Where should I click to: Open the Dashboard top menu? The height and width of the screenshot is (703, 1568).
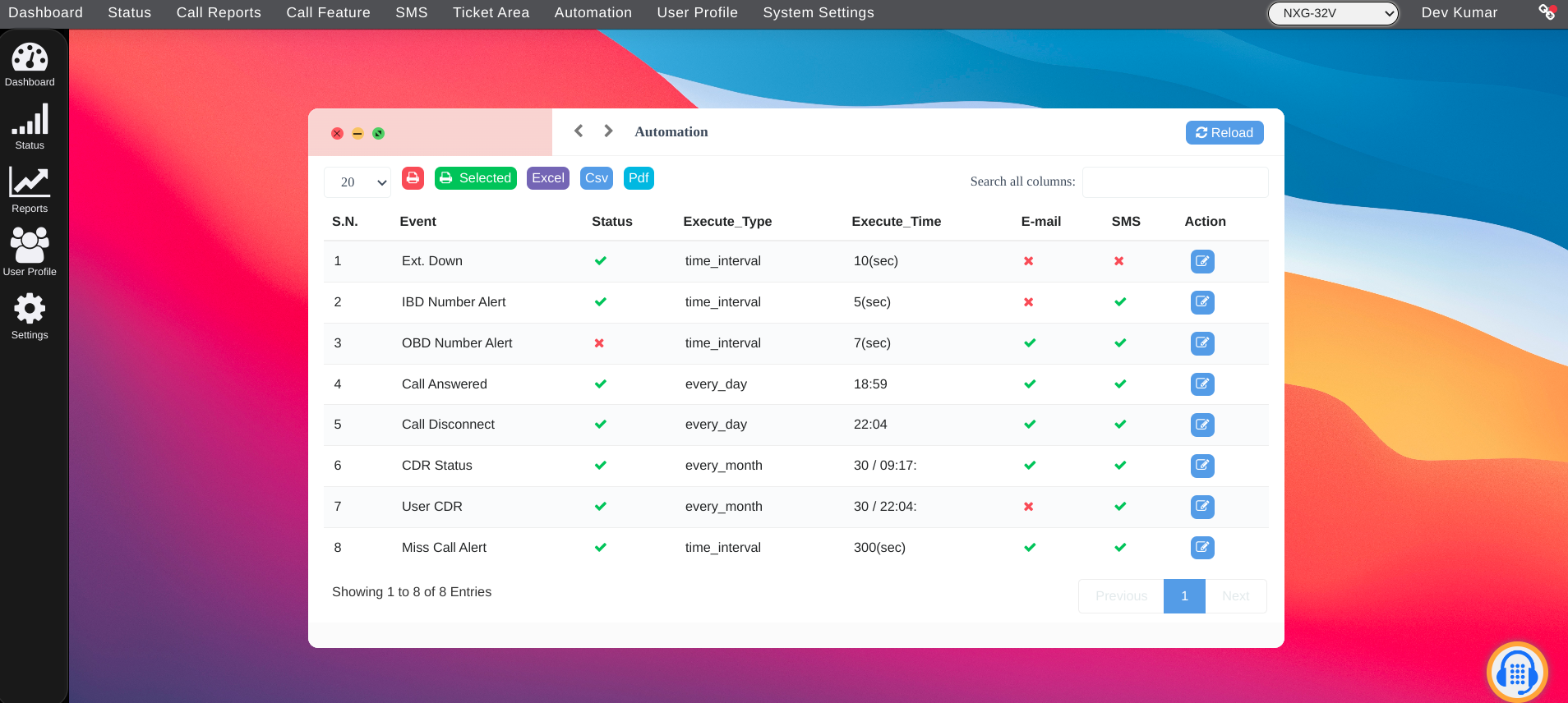45,12
